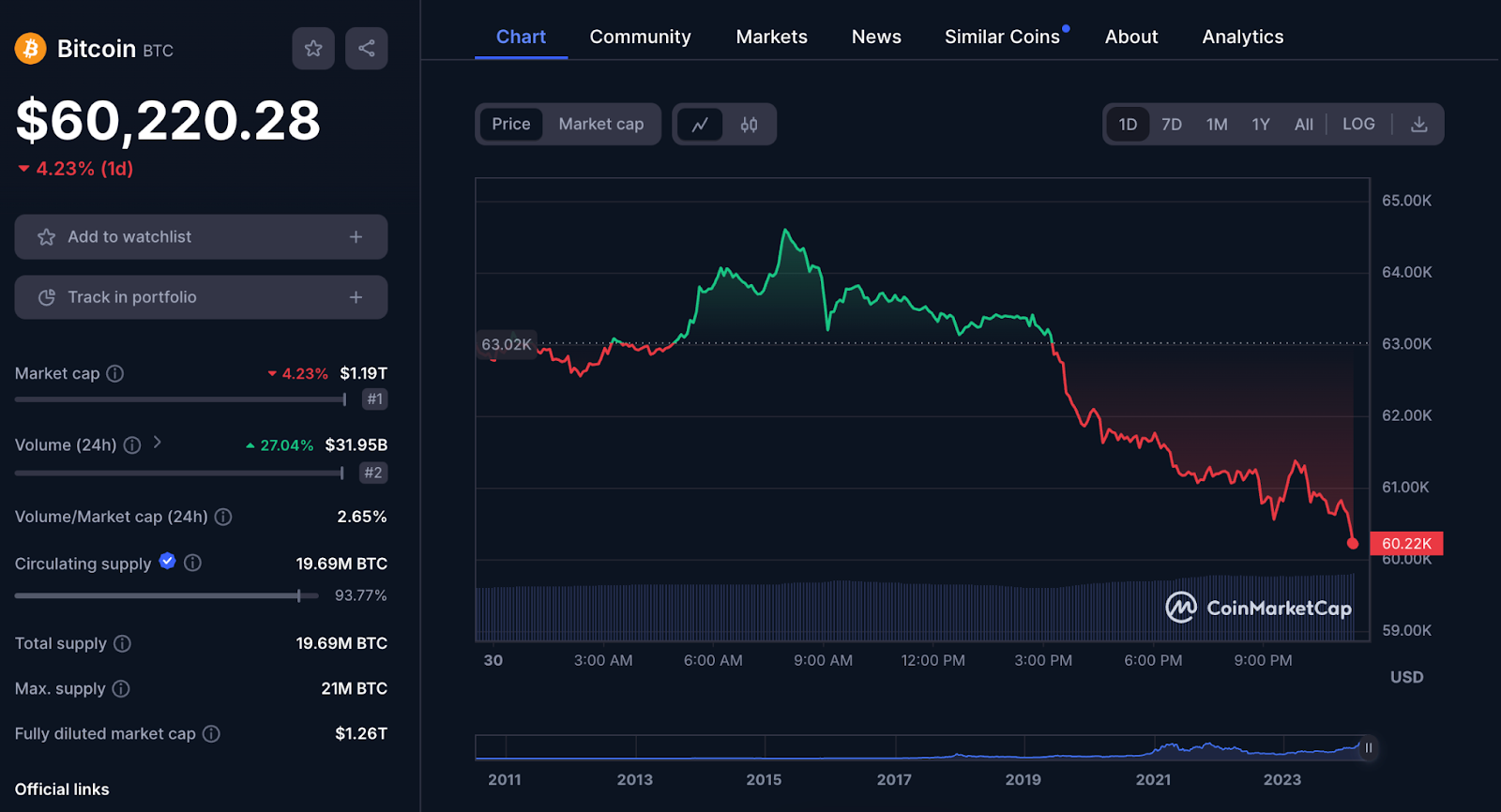
Task: Click the 60.22K current price label
Action: pyautogui.click(x=1407, y=544)
